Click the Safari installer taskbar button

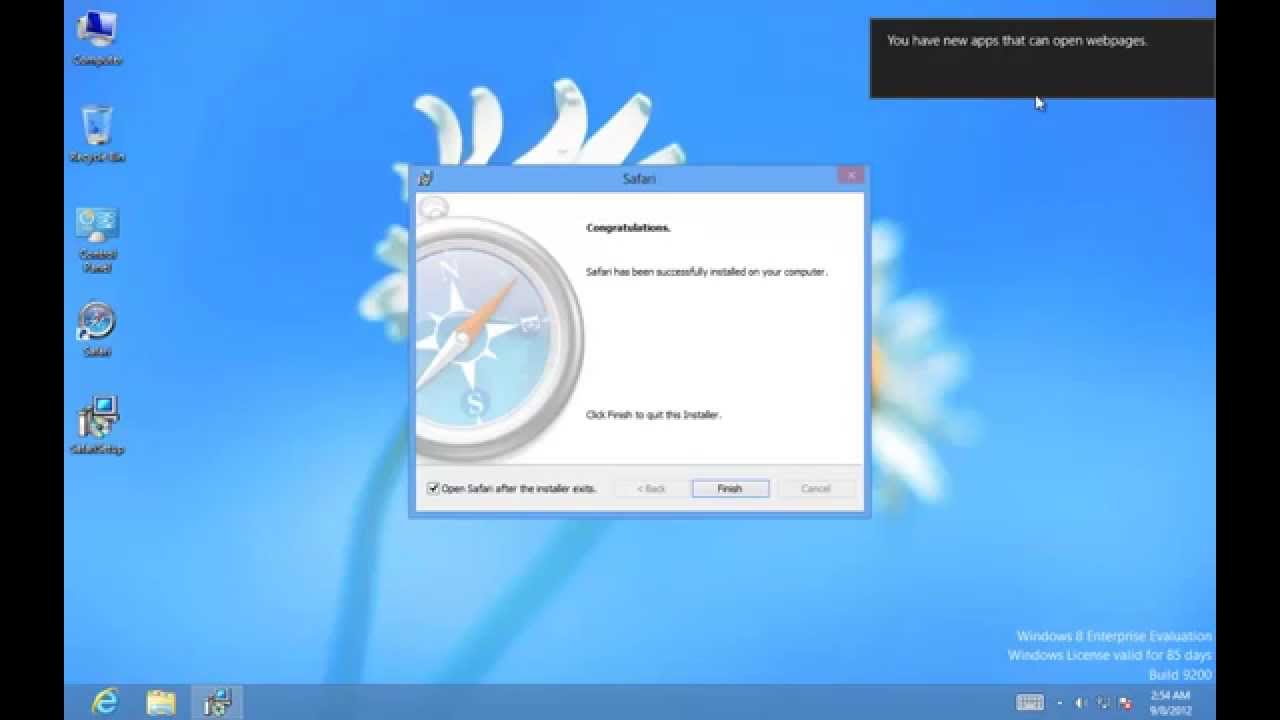coord(217,702)
